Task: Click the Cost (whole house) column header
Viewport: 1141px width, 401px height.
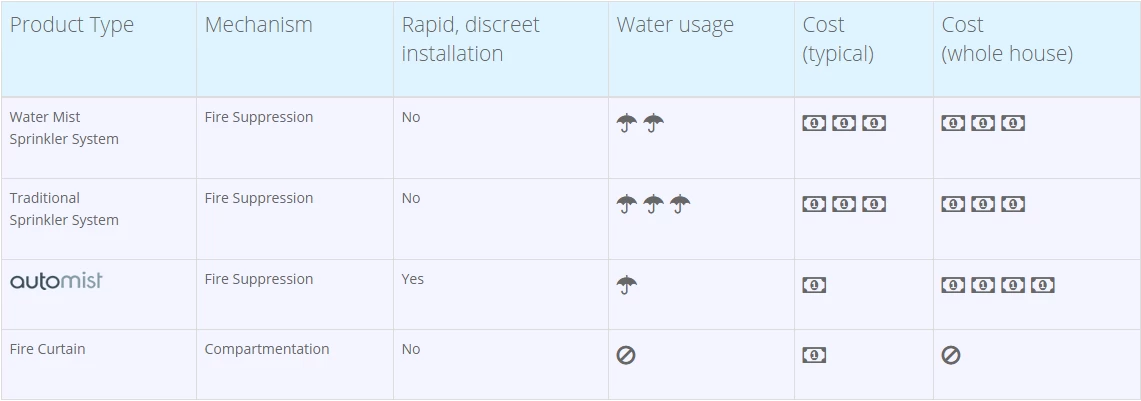Action: 1007,39
